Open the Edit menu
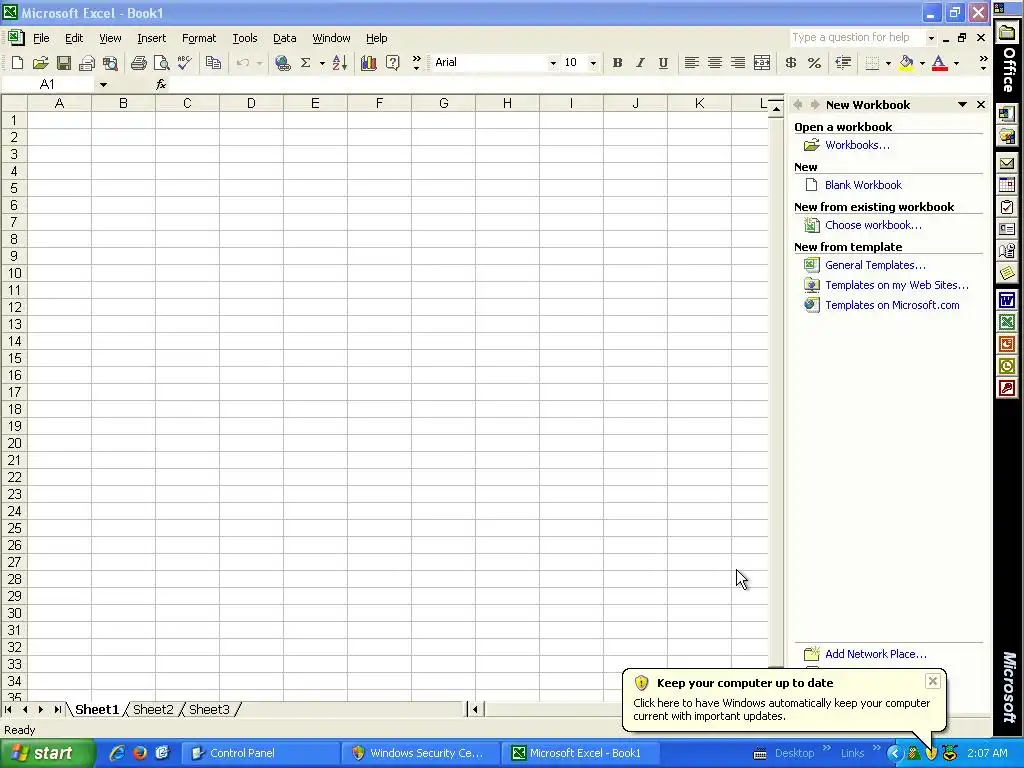Image resolution: width=1024 pixels, height=768 pixels. click(74, 38)
